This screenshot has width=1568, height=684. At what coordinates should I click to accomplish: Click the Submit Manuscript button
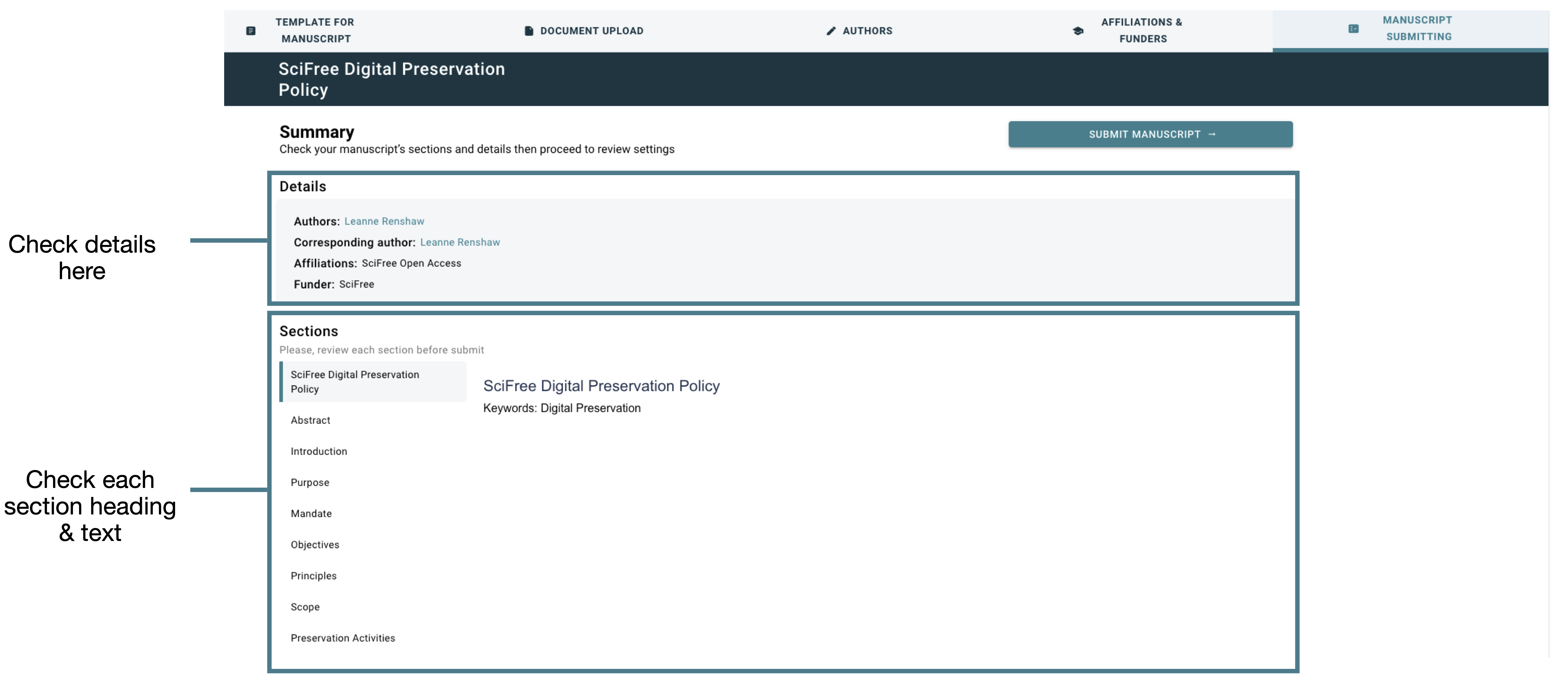(x=1150, y=134)
